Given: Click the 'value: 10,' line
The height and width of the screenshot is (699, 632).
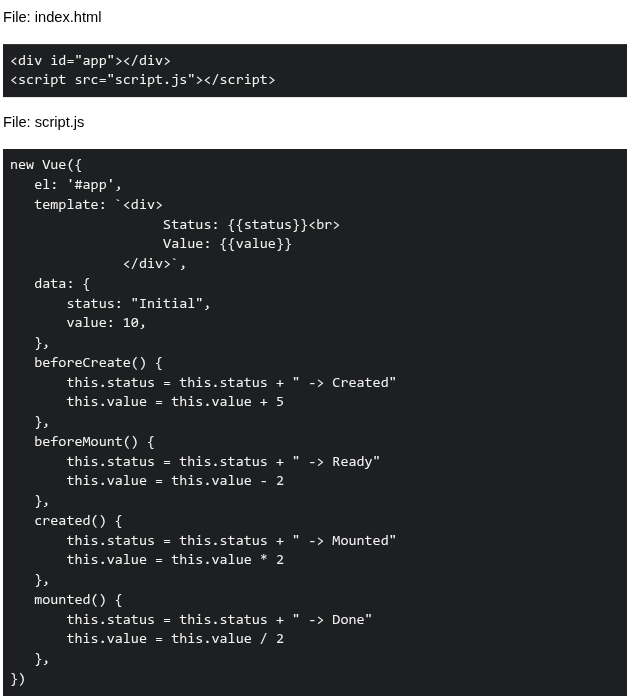Looking at the screenshot, I should pyautogui.click(x=106, y=323).
